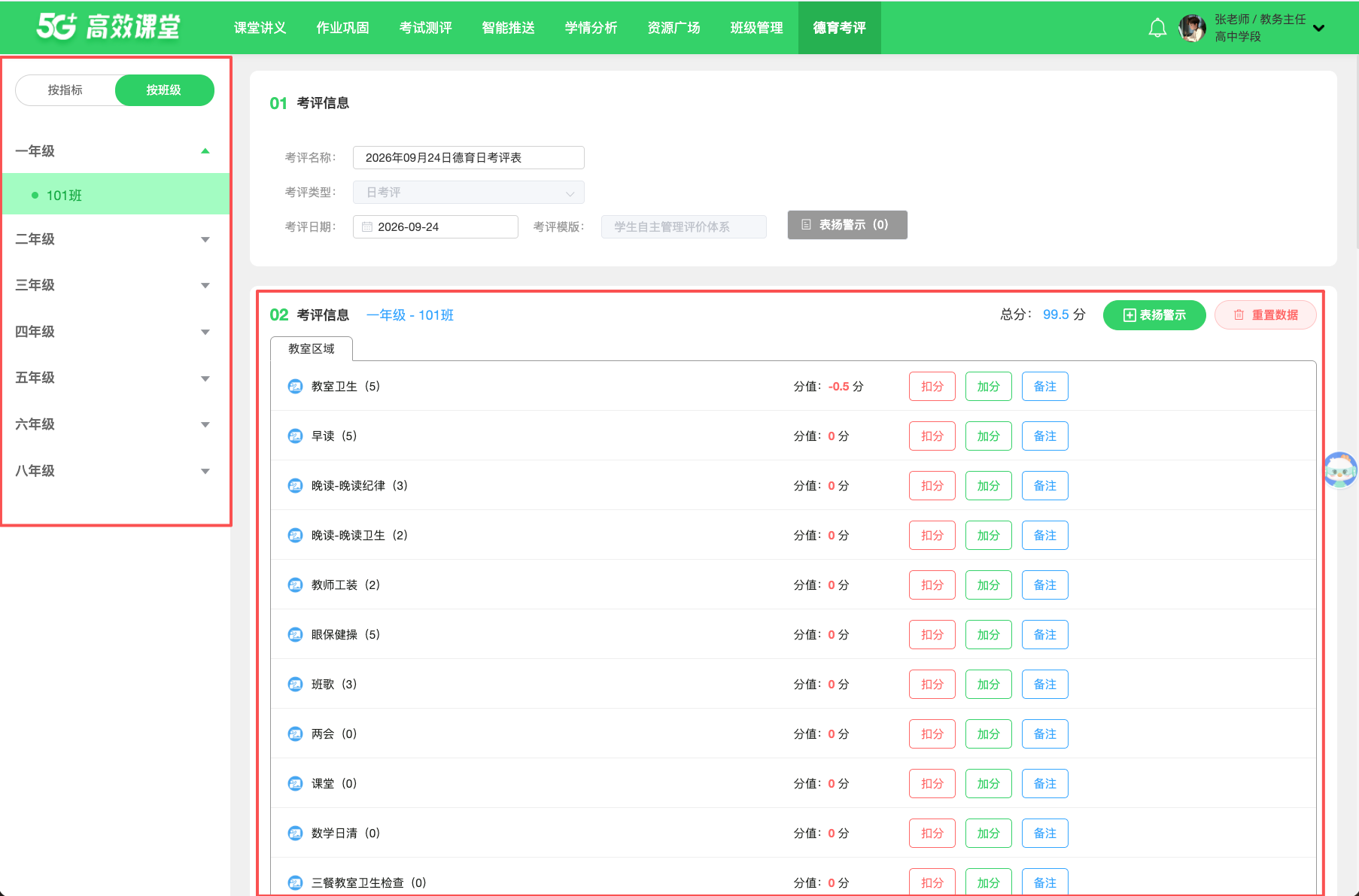Open the user account dropdown arrow
The image size is (1359, 896).
[x=1318, y=29]
